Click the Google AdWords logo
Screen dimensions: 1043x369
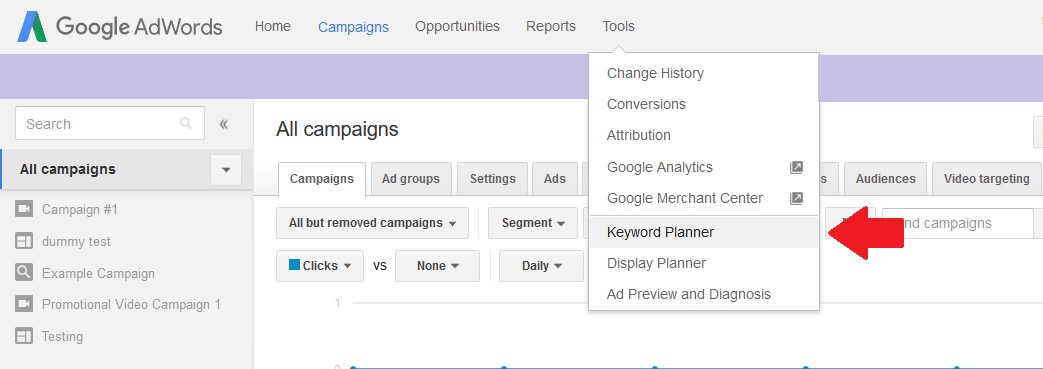click(120, 27)
